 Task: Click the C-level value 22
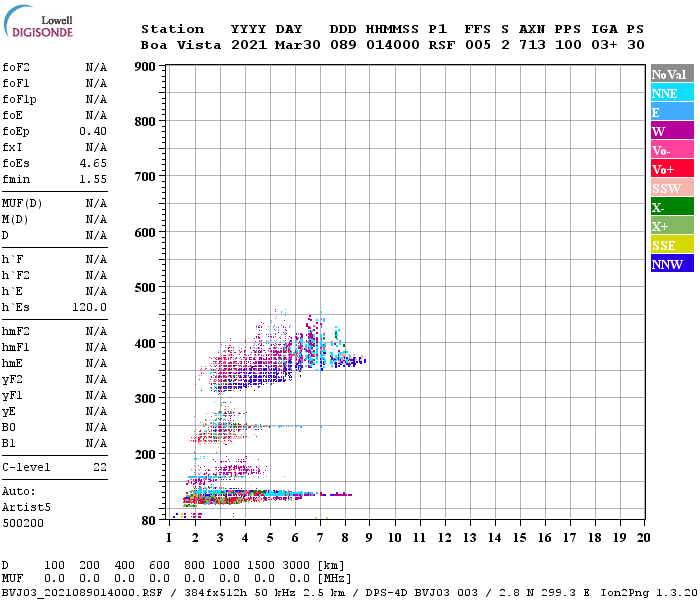point(100,467)
